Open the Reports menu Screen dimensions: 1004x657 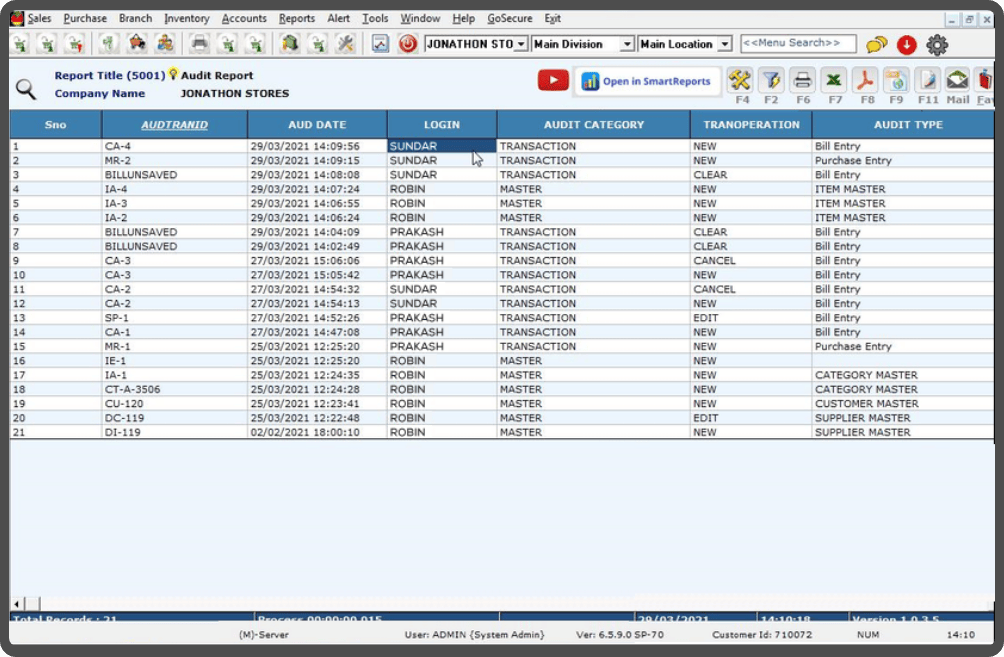click(x=296, y=17)
